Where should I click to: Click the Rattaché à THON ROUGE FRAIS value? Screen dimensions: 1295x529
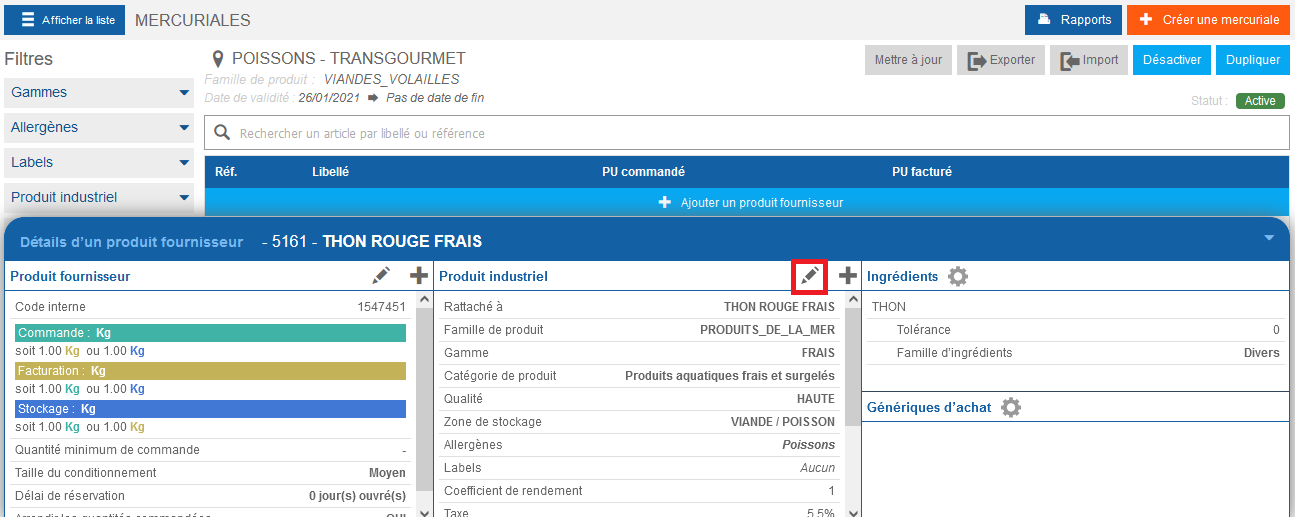pos(779,307)
